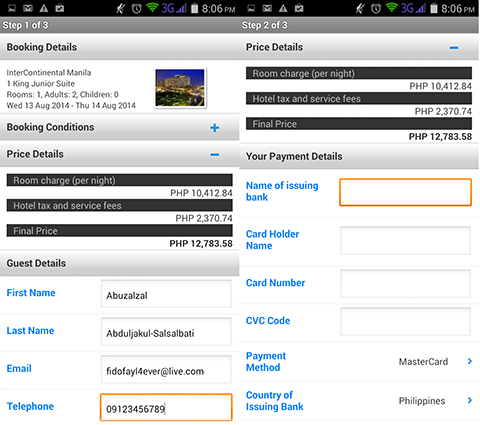Viewport: 480px width, 425px height.
Task: Click the Email field with fidofayl4ever@live.com
Action: pos(166,369)
